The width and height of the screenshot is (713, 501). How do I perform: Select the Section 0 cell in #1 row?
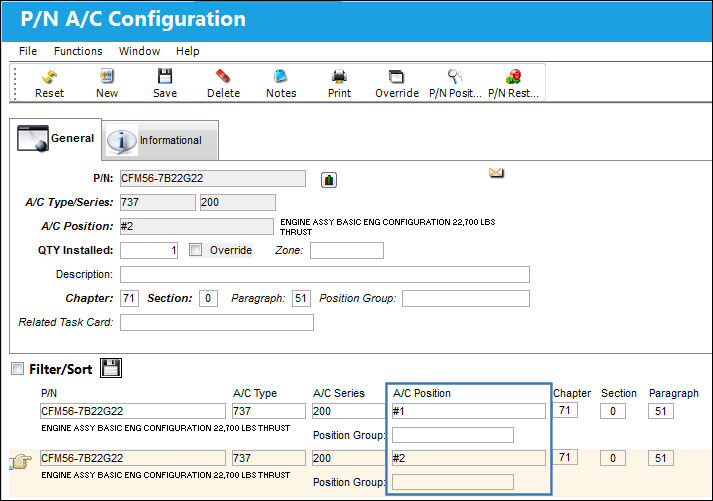click(613, 411)
